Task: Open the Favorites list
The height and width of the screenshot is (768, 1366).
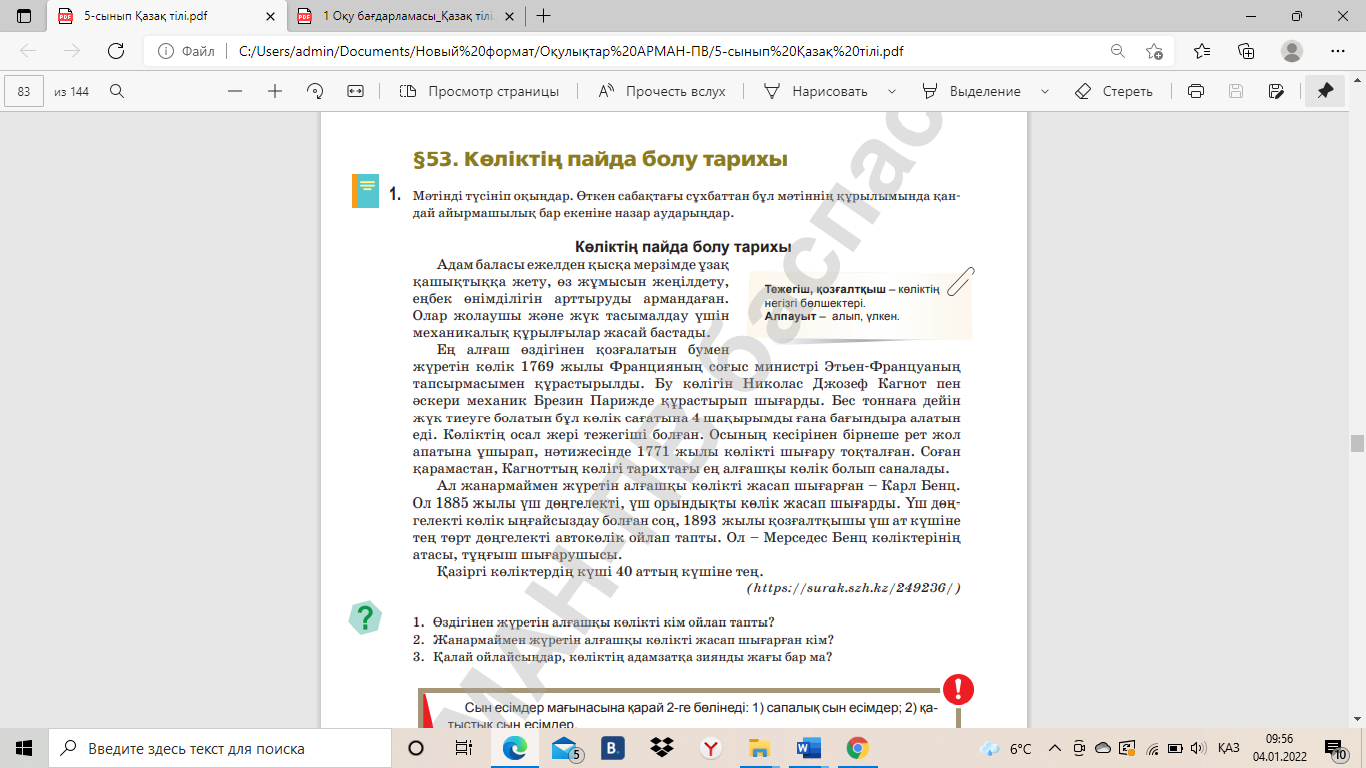Action: 1201,51
